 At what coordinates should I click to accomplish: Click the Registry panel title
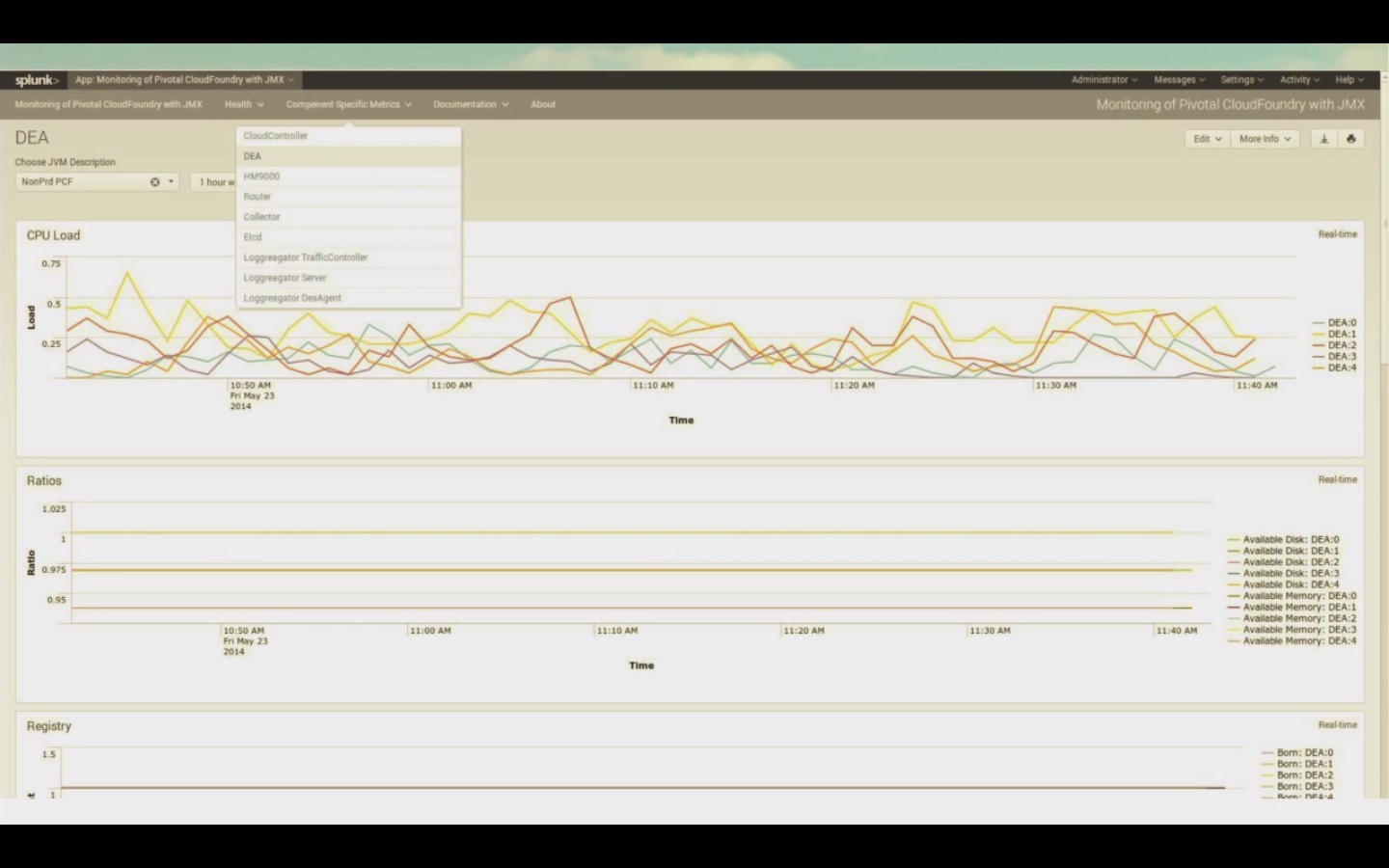(49, 726)
